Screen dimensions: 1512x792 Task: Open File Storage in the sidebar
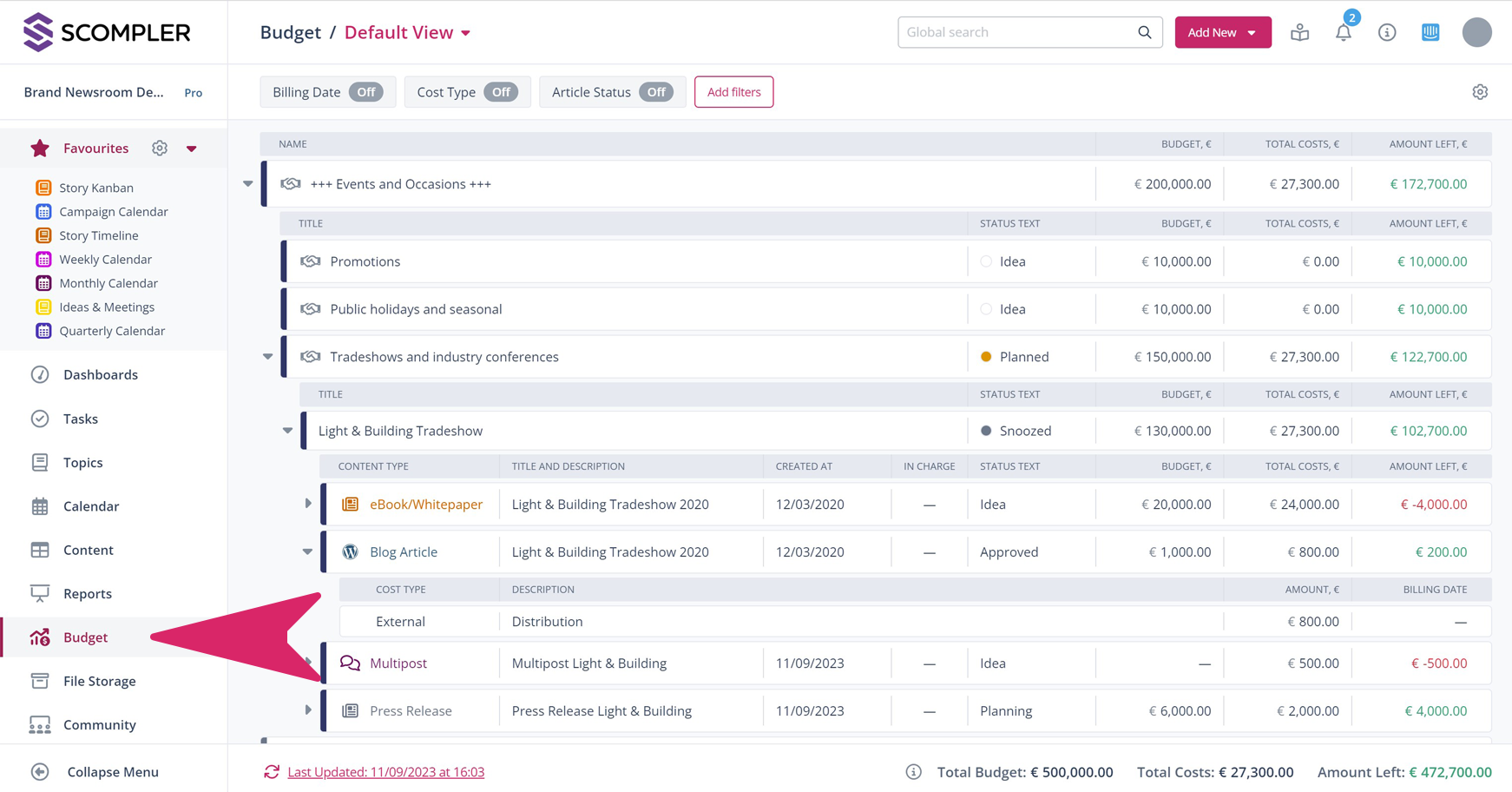pos(99,681)
